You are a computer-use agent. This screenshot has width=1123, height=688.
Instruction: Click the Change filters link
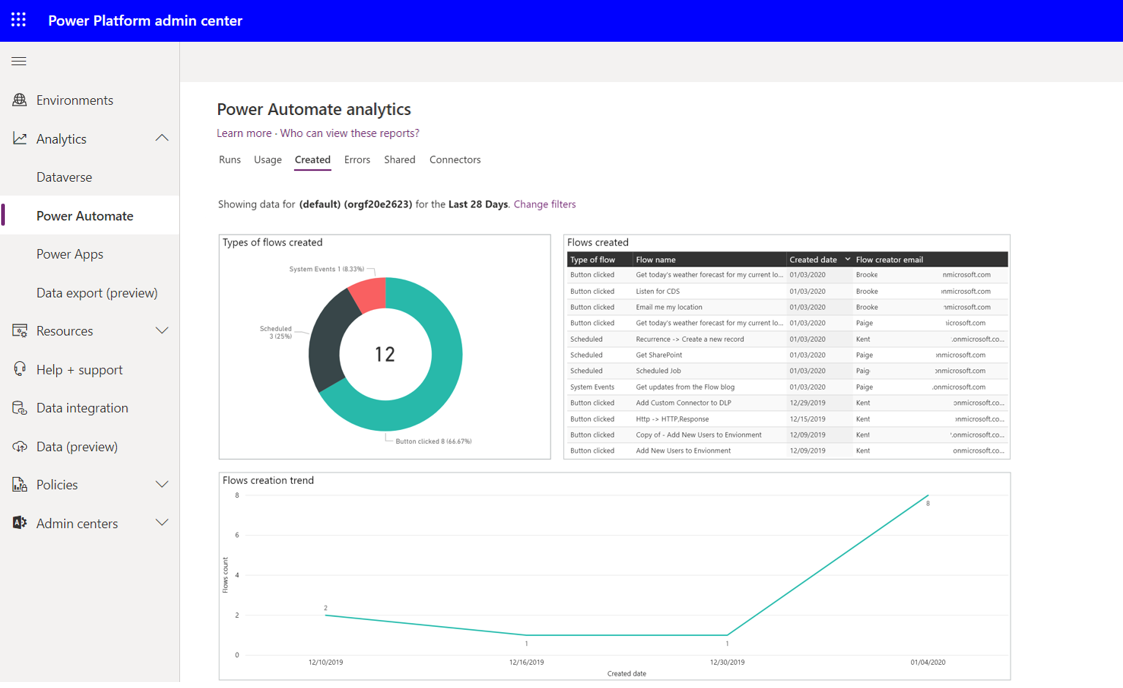pos(545,204)
